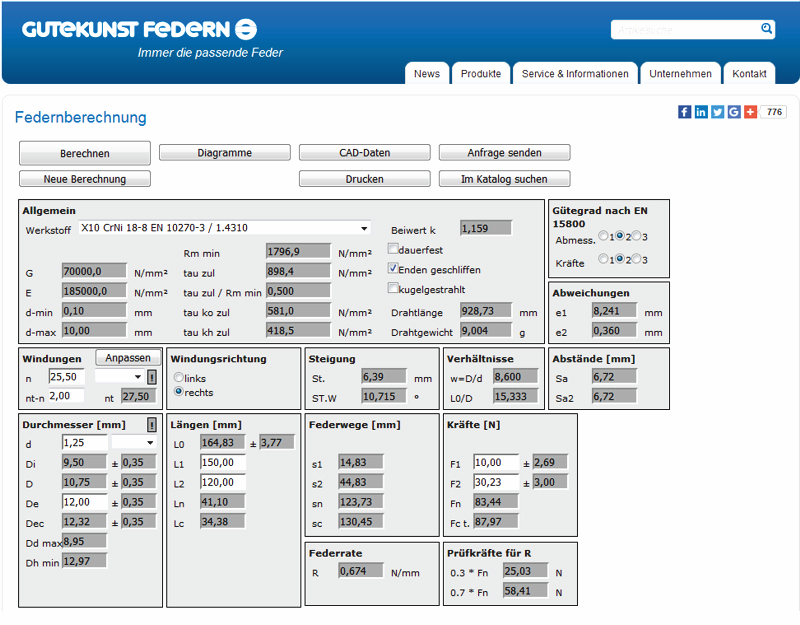Share the page on Facebook
This screenshot has height=625, width=800.
(685, 112)
